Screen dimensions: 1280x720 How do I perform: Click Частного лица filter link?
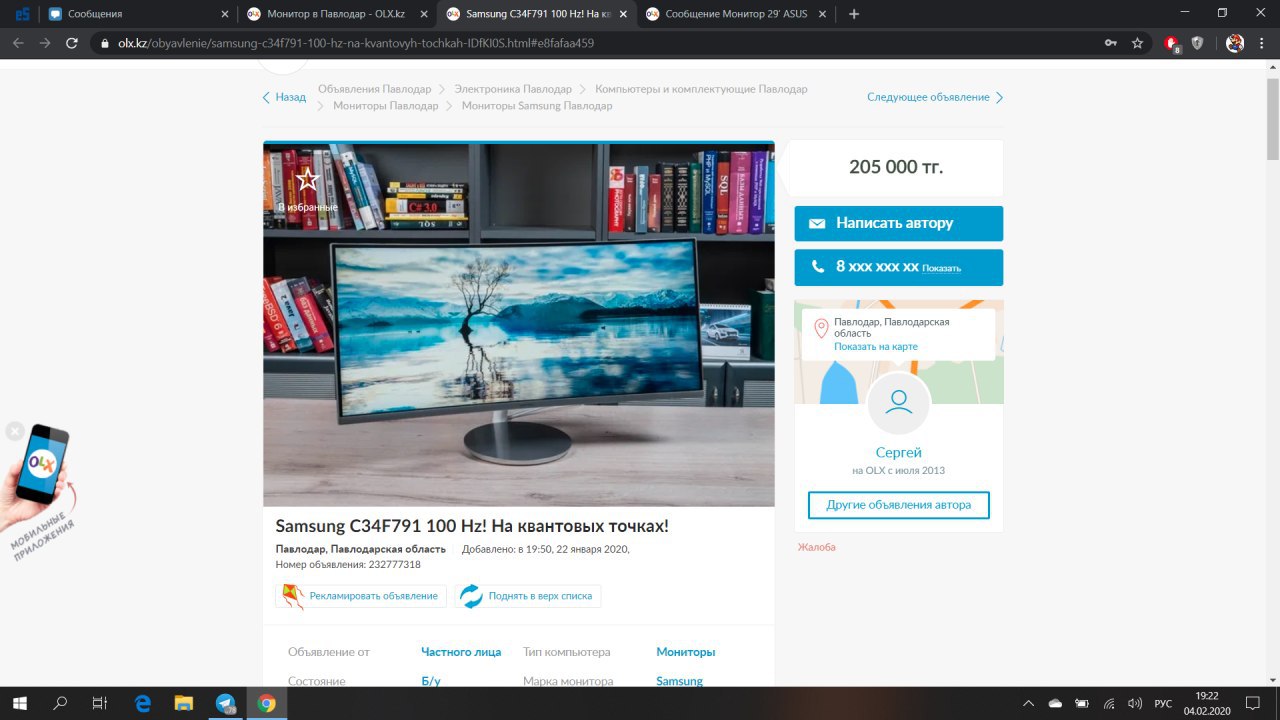pos(461,652)
